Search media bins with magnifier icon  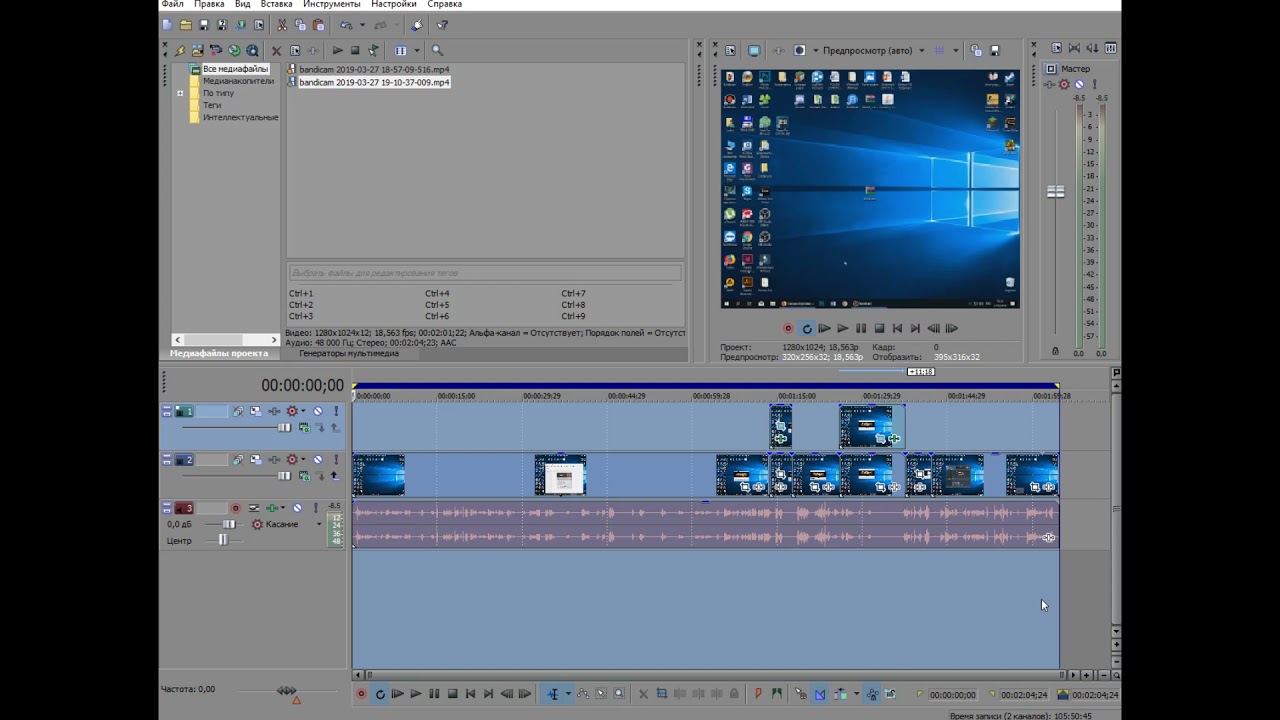tap(437, 50)
